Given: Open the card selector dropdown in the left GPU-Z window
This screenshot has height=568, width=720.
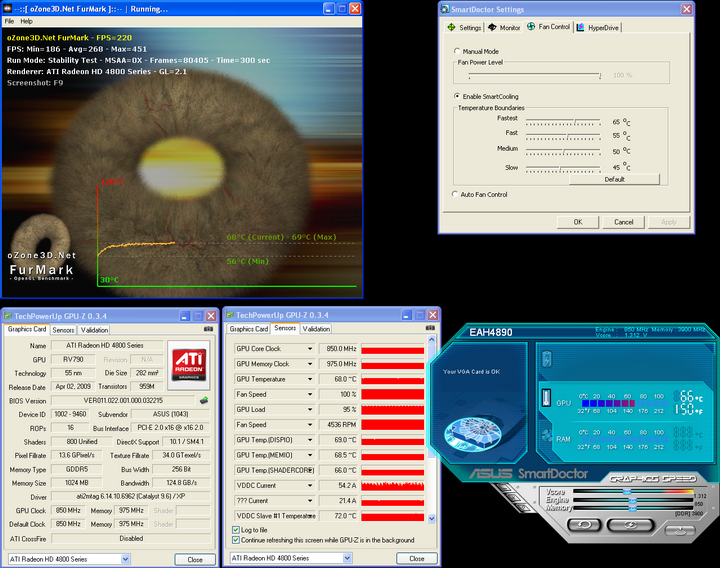Looking at the screenshot, I should 125,559.
